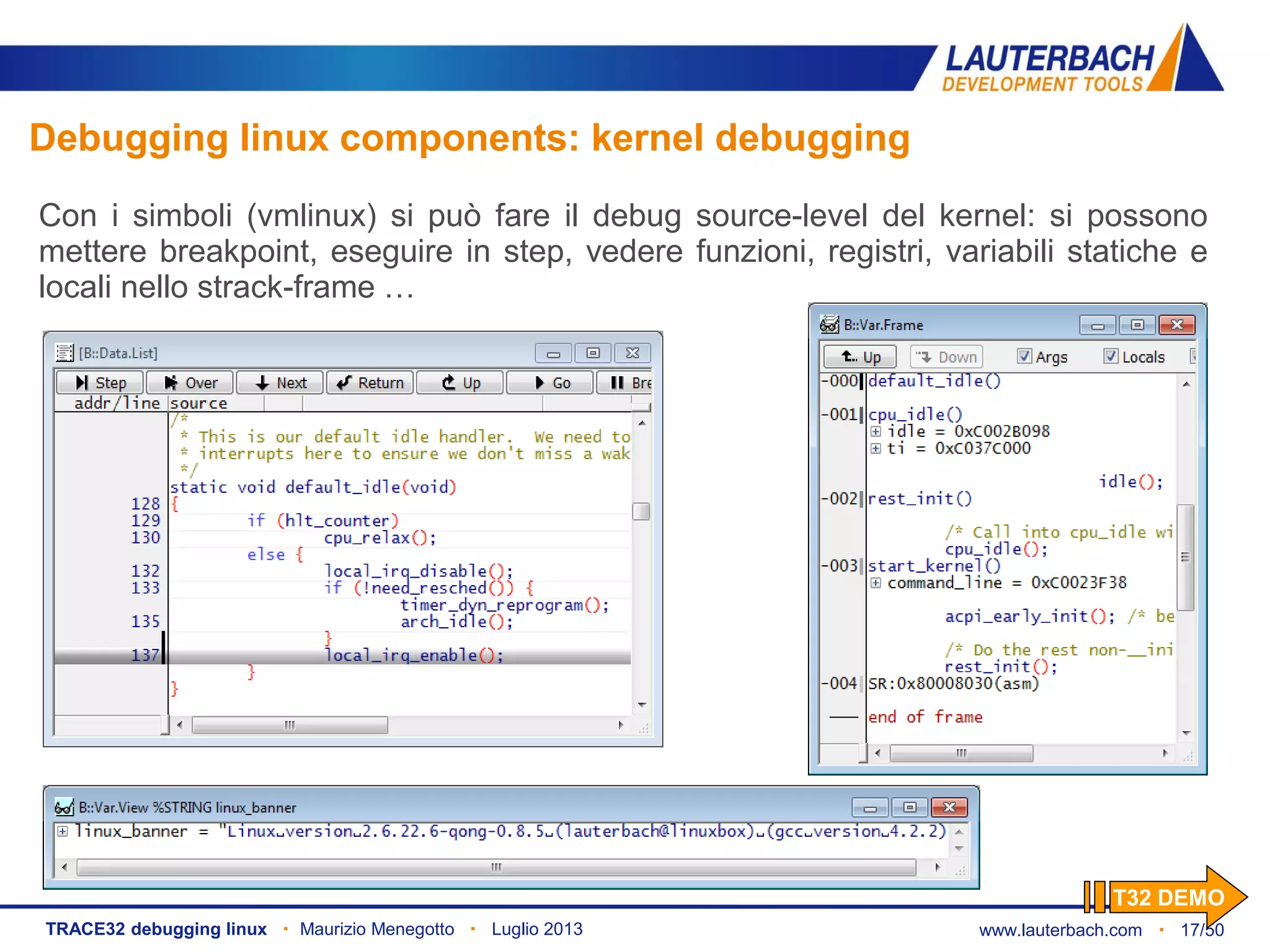Minimize the Data.List window
The width and height of the screenshot is (1270, 952).
click(554, 353)
